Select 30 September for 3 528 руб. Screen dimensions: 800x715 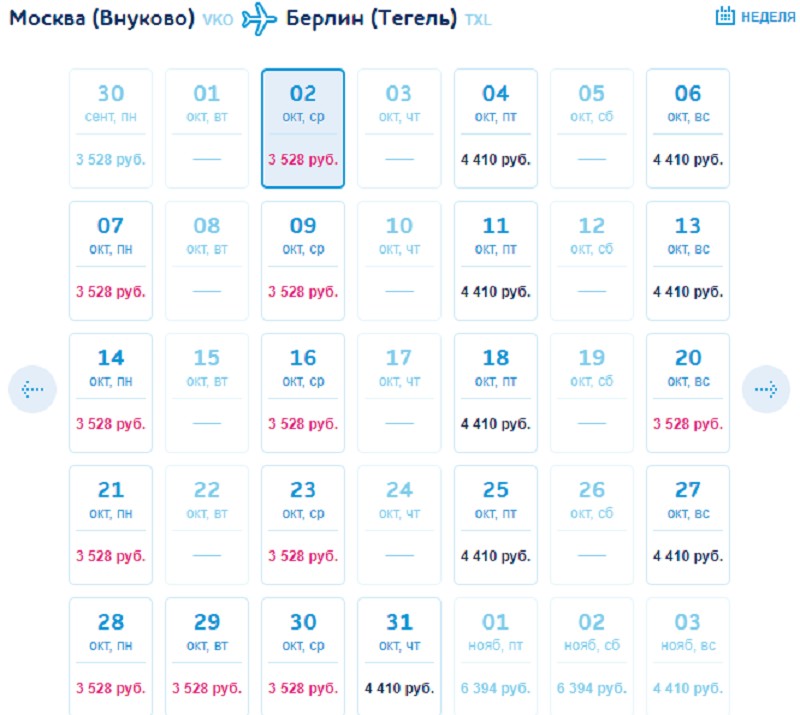pos(111,128)
